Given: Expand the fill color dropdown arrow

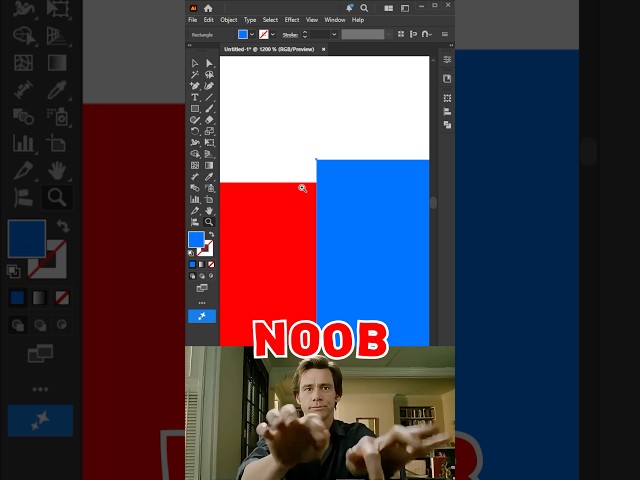Looking at the screenshot, I should [x=252, y=35].
